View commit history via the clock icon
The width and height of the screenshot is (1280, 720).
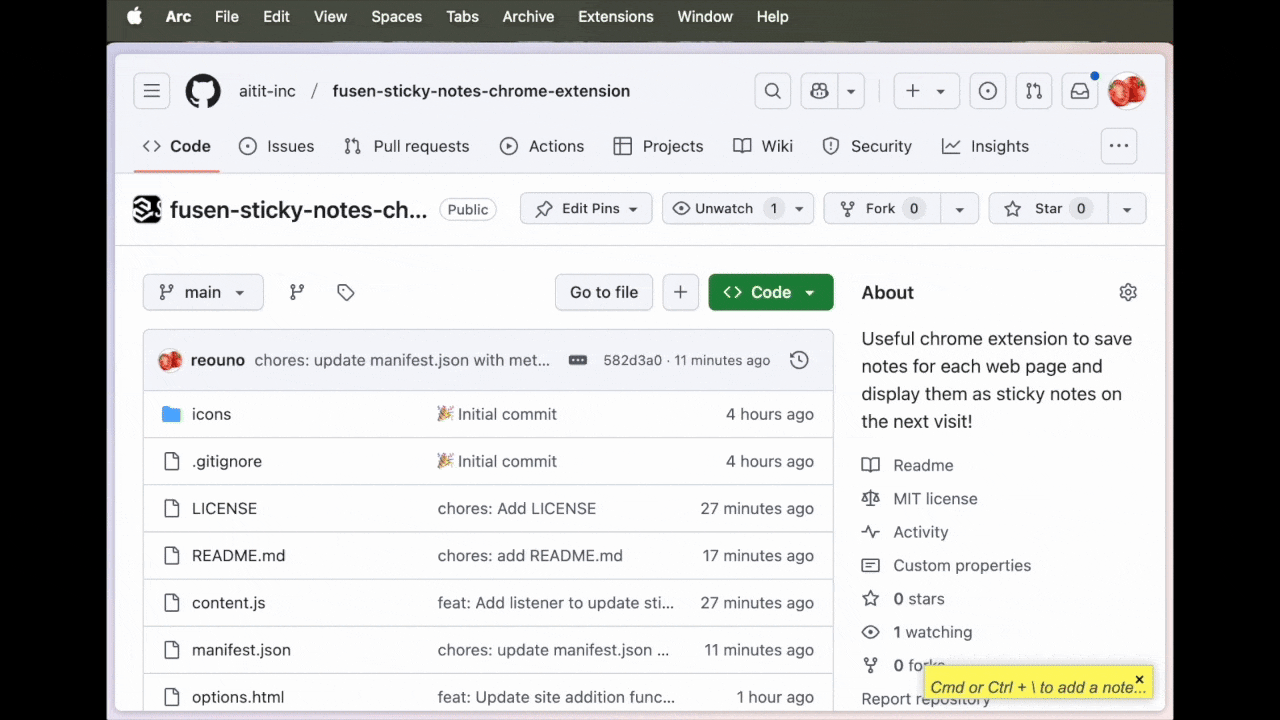click(798, 360)
